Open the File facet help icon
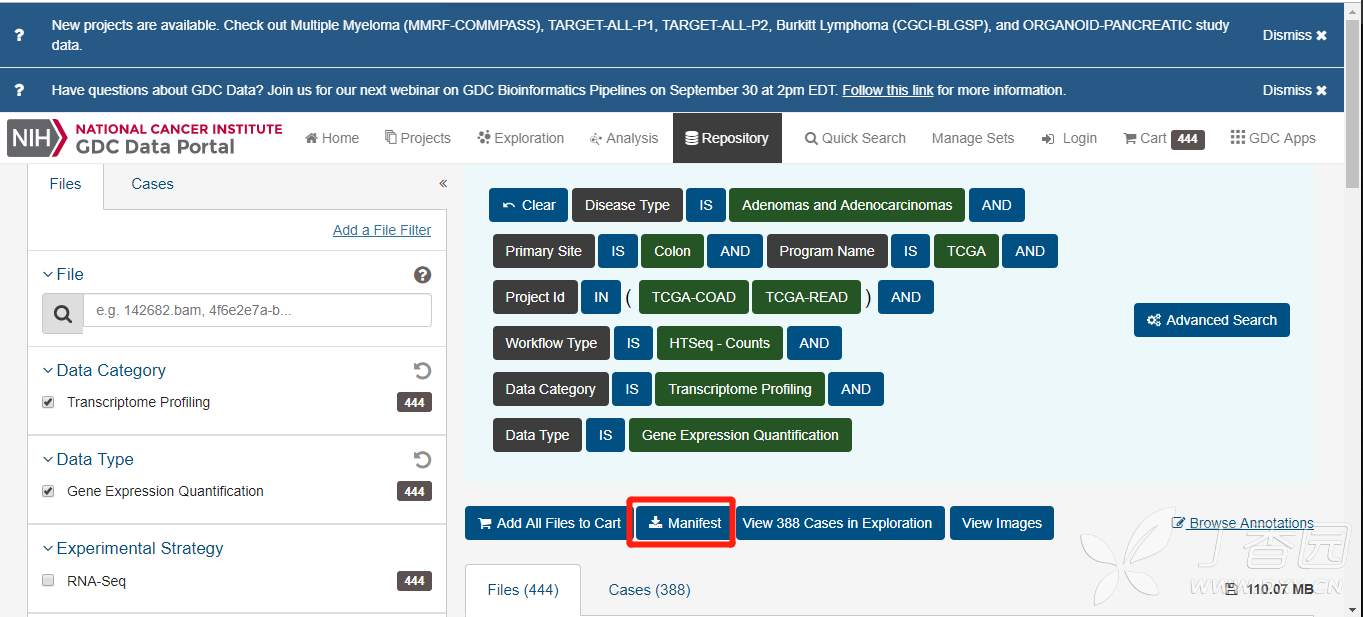 click(x=422, y=275)
